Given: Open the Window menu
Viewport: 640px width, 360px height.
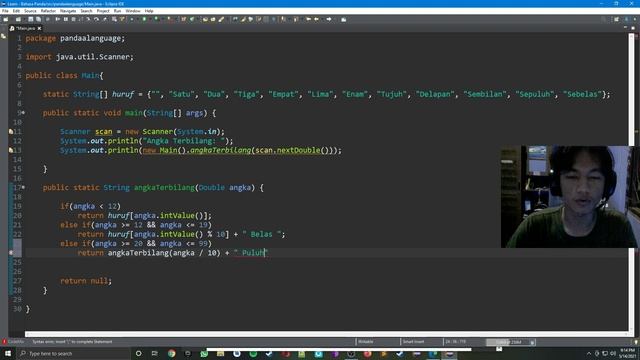Looking at the screenshot, I should coord(133,11).
